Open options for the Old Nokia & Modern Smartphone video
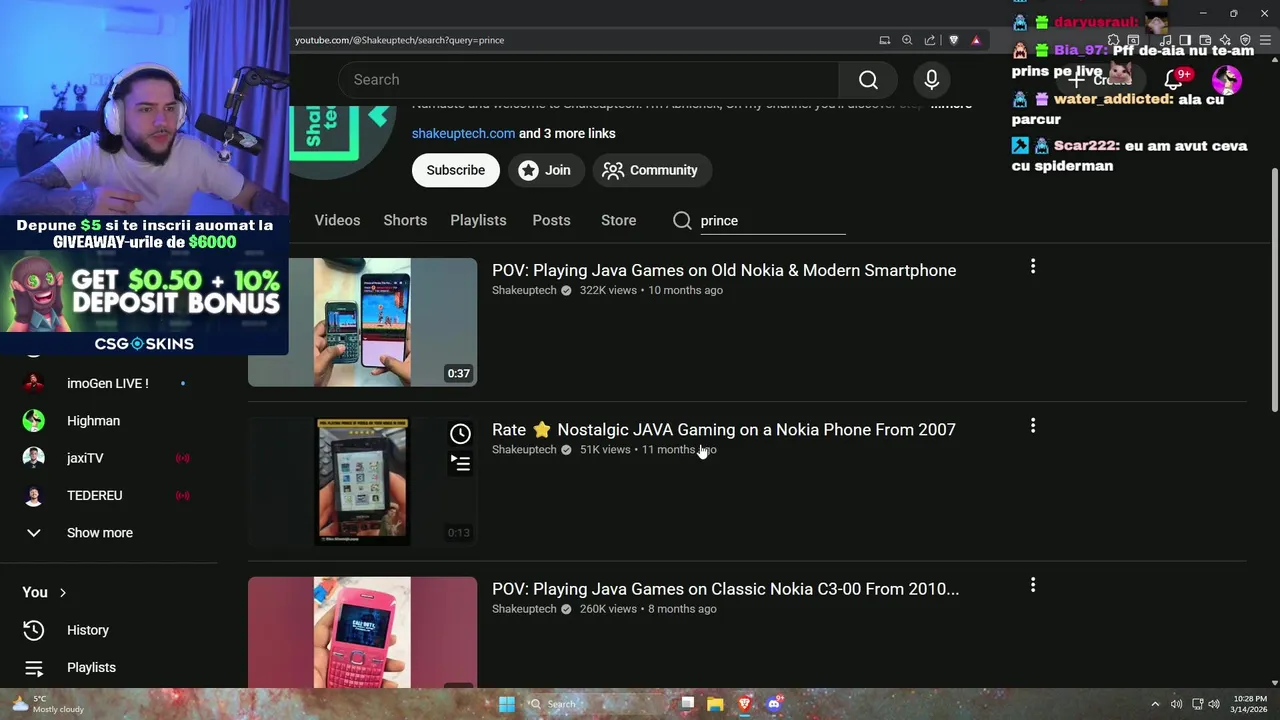The image size is (1280, 720). pos(1033,266)
